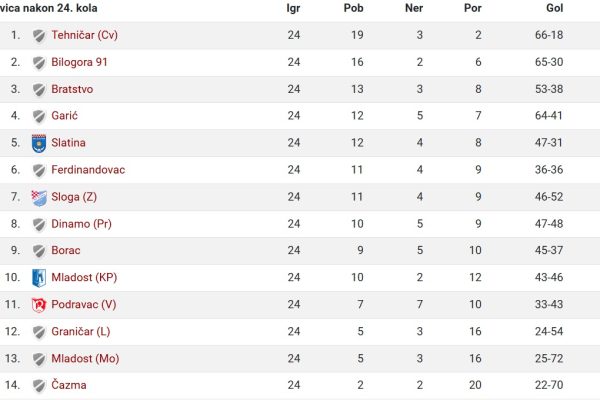Click the grey shield next to Tehničar (Cv)
Screen dimensions: 600x400
point(39,36)
